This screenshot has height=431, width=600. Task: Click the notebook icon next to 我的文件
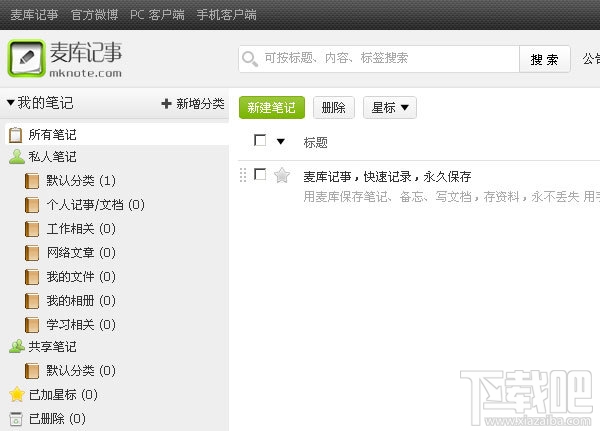32,277
